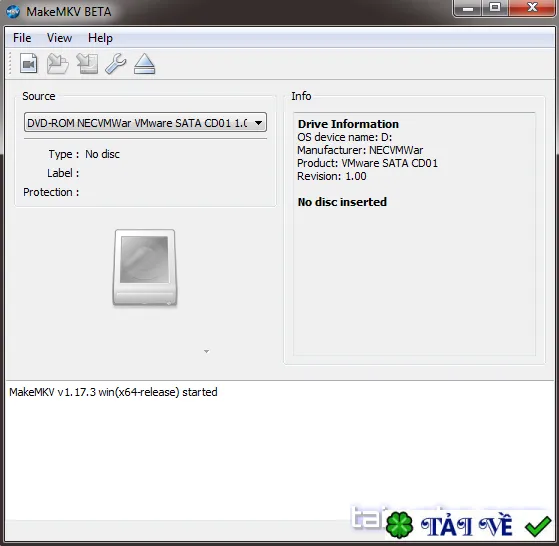The width and height of the screenshot is (559, 546).
Task: Click the Protection field text
Action: [51, 192]
